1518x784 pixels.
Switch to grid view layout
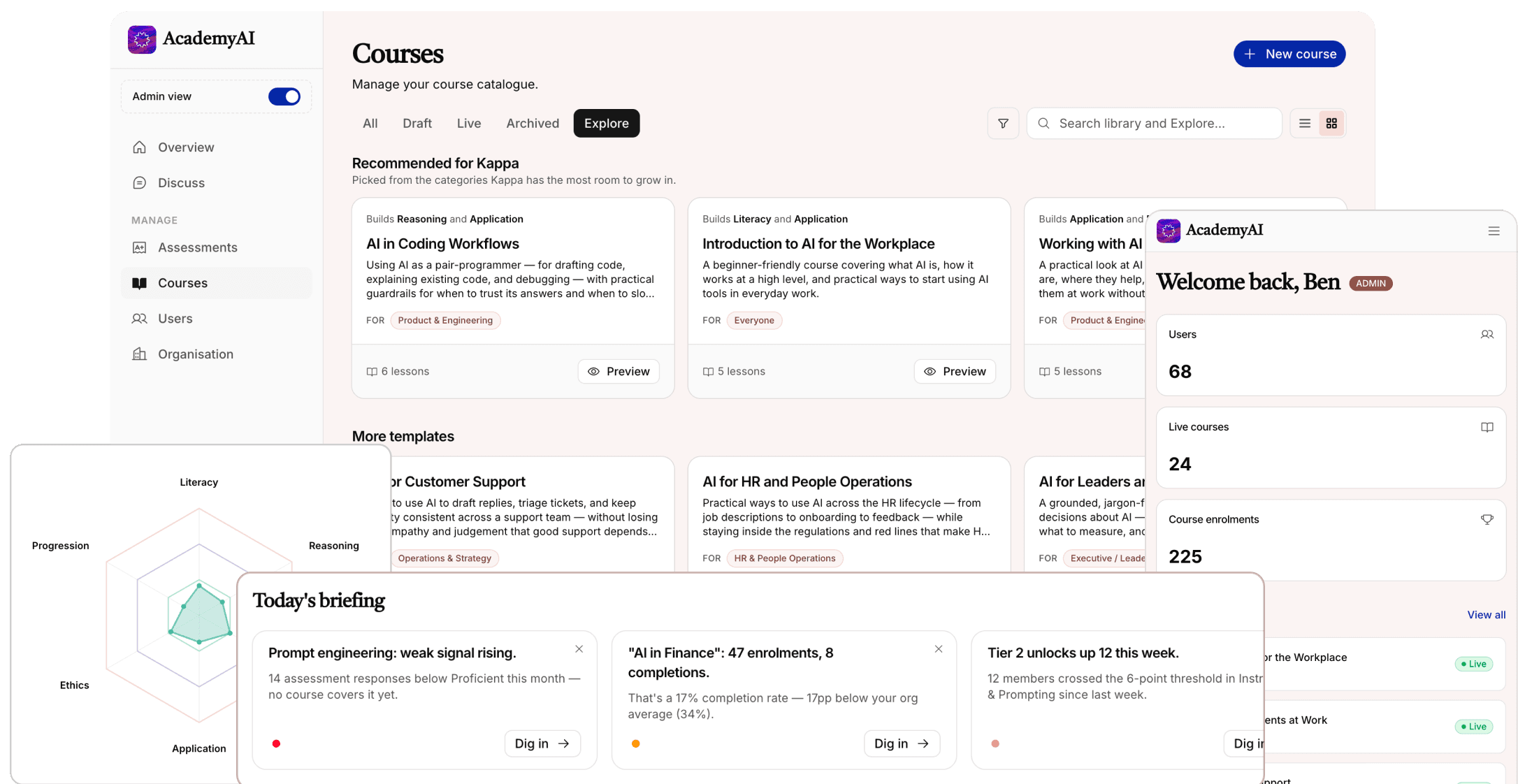1331,124
